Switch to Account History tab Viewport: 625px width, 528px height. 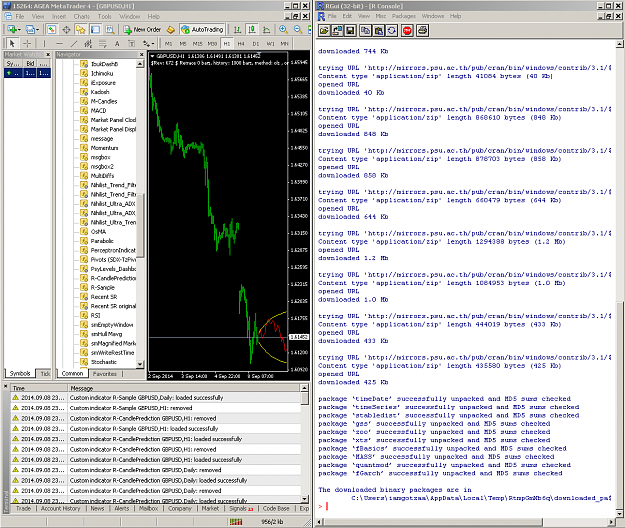61,508
